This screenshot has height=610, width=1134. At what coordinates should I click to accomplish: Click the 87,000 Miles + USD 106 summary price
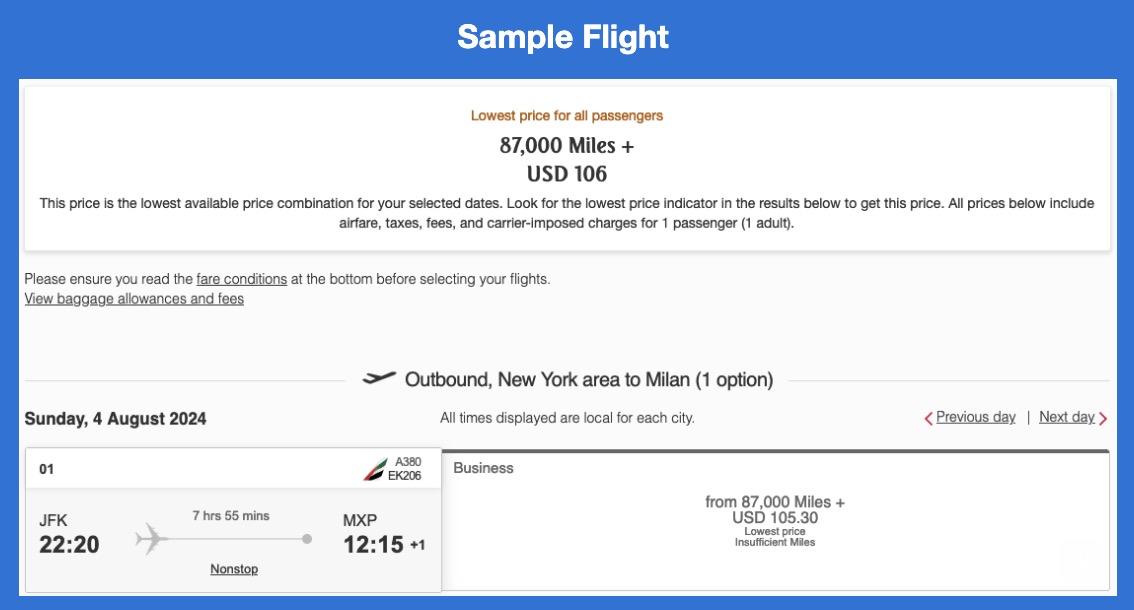tap(567, 160)
